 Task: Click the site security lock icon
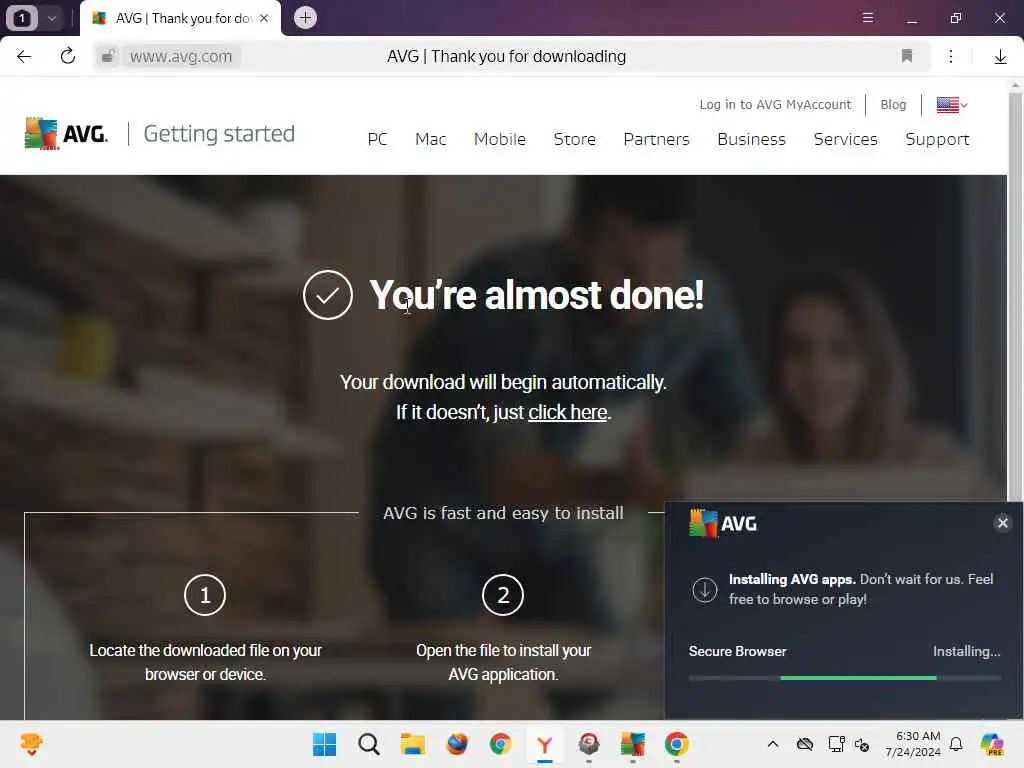pos(108,57)
